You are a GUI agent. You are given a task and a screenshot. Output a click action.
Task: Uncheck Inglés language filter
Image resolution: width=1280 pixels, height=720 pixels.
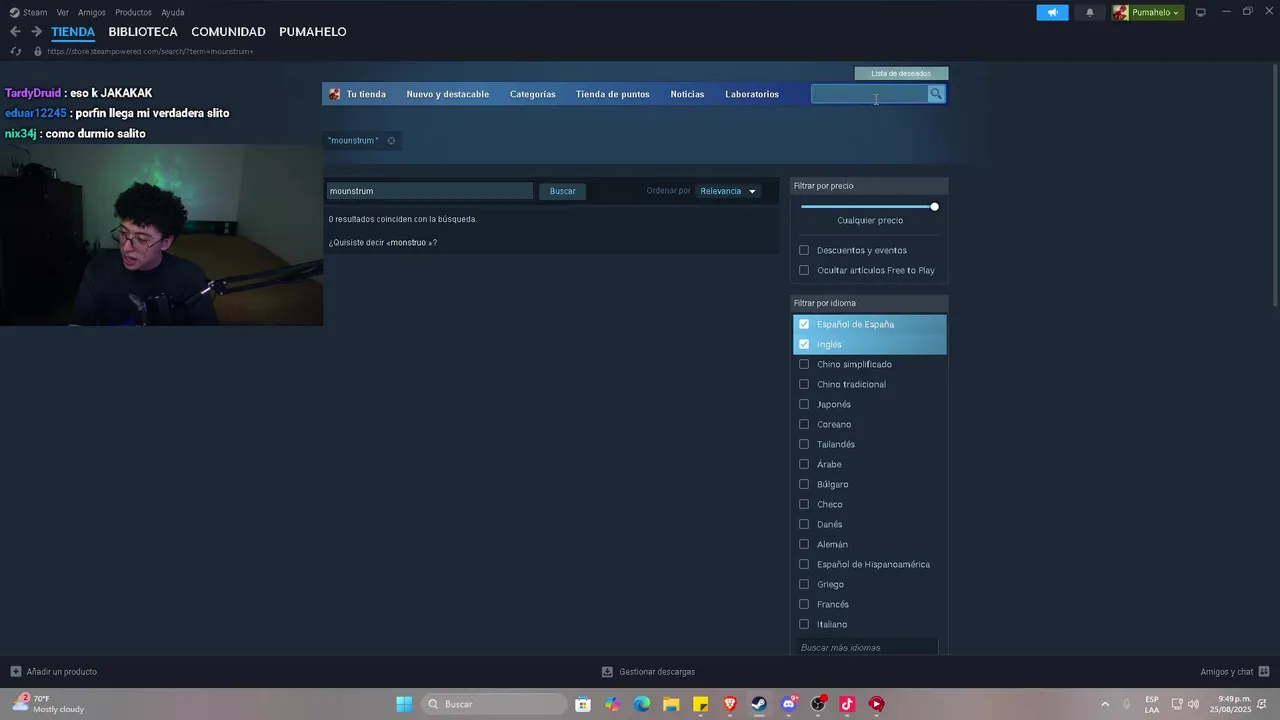point(804,344)
